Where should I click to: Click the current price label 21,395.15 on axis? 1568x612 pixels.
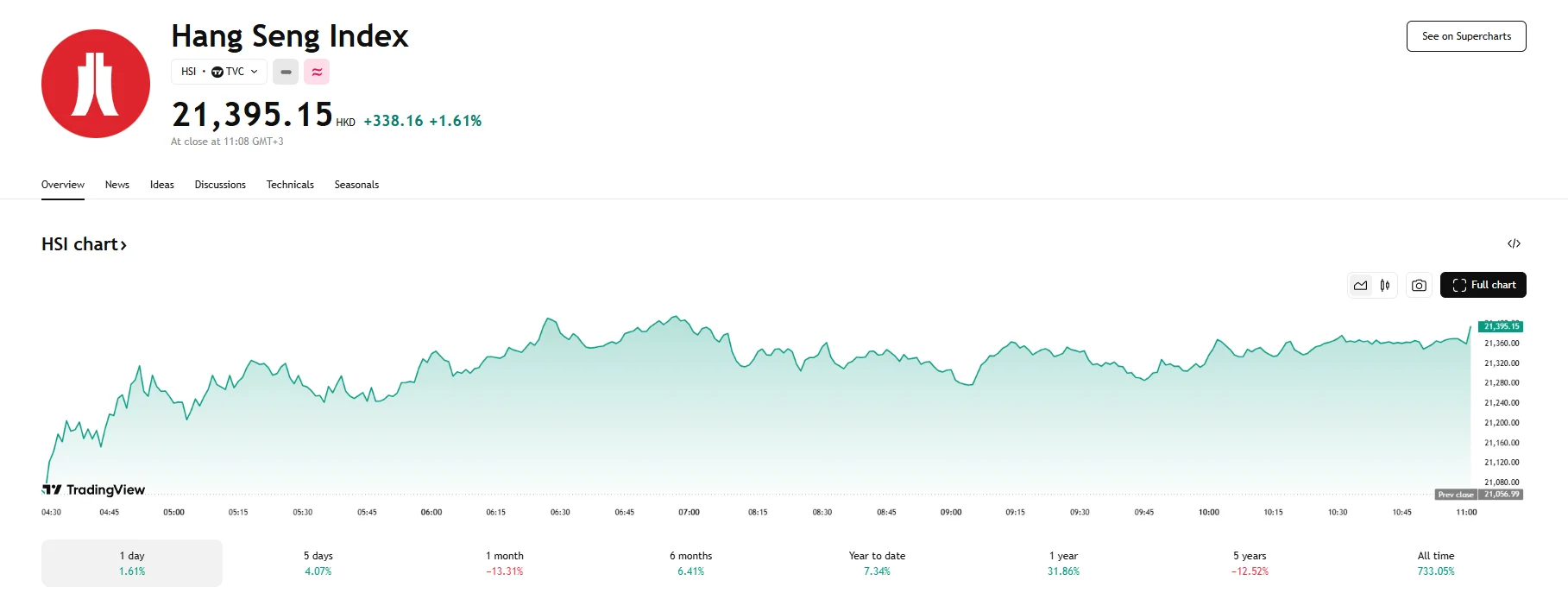click(x=1501, y=326)
